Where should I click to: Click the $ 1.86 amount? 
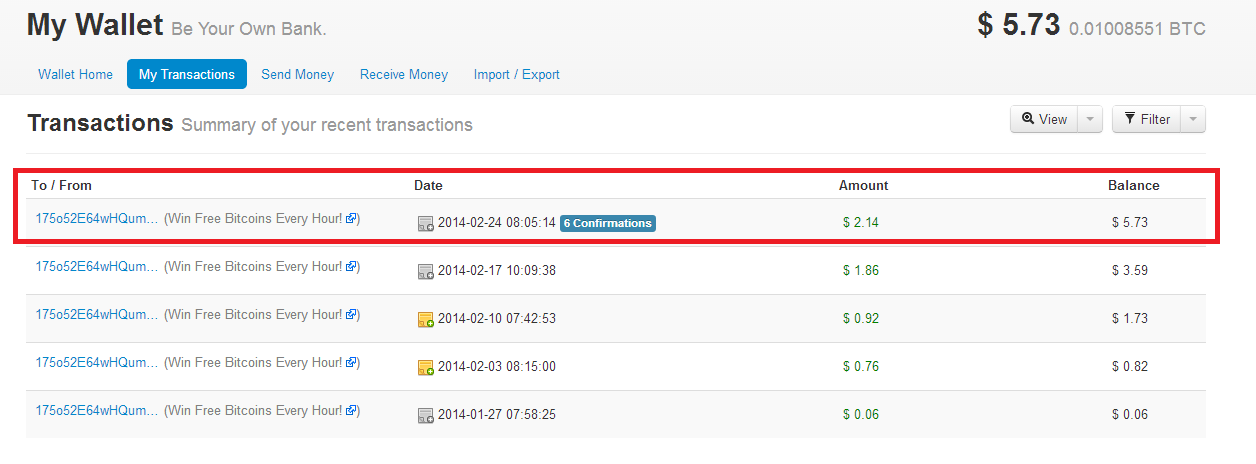click(861, 270)
